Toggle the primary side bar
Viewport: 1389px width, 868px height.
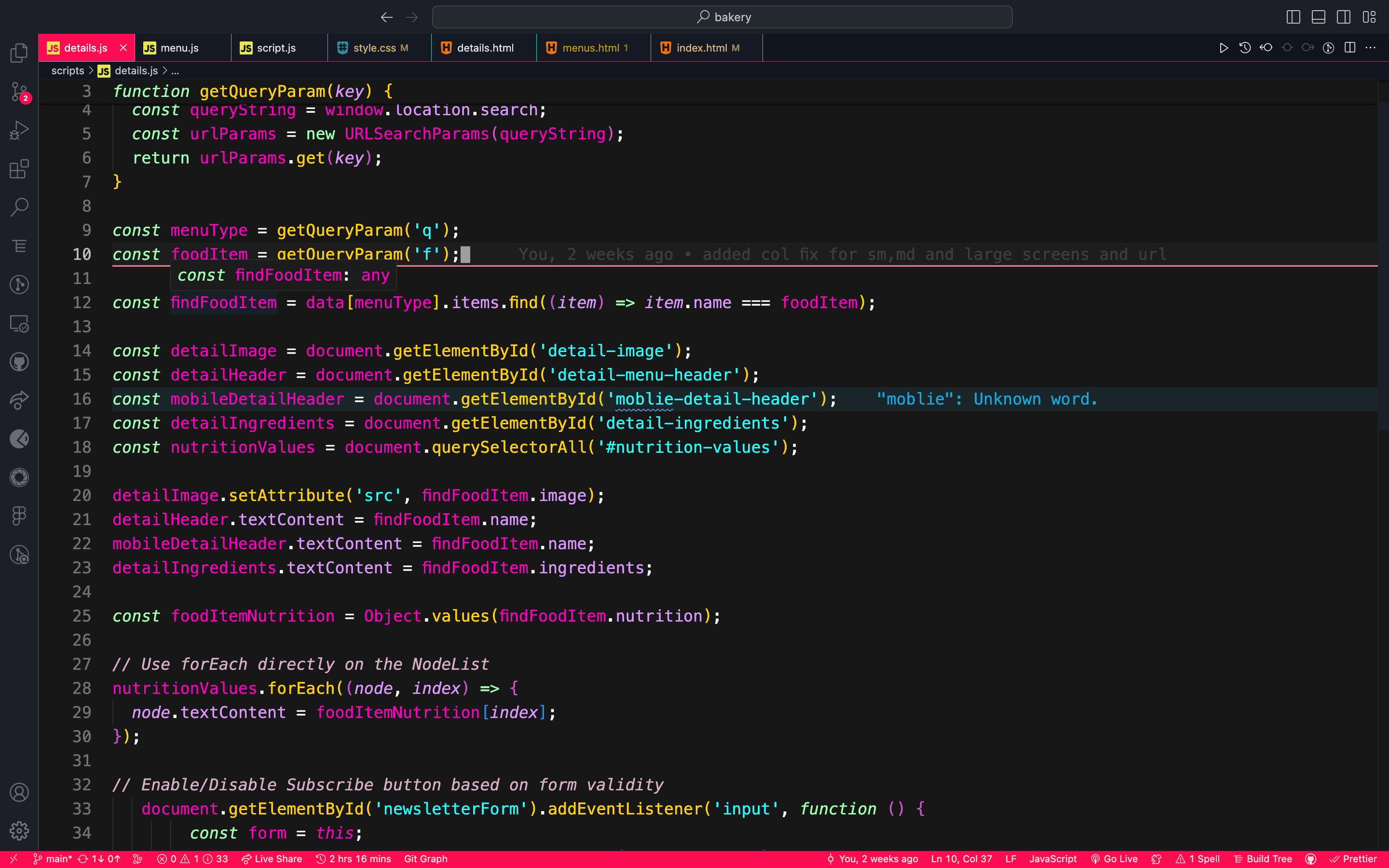1293,17
